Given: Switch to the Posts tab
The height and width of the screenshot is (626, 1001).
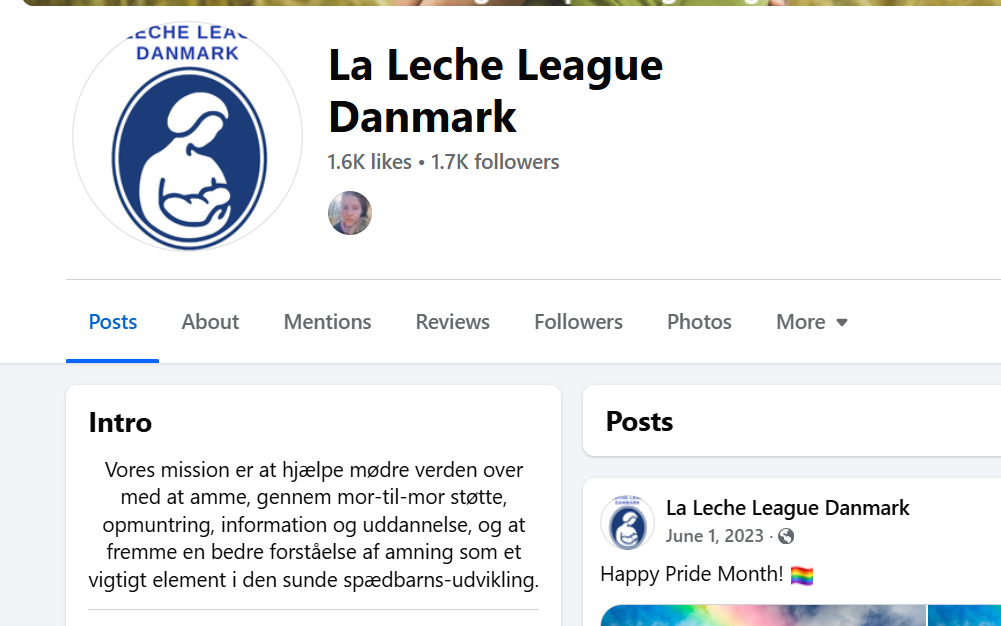Looking at the screenshot, I should tap(112, 322).
